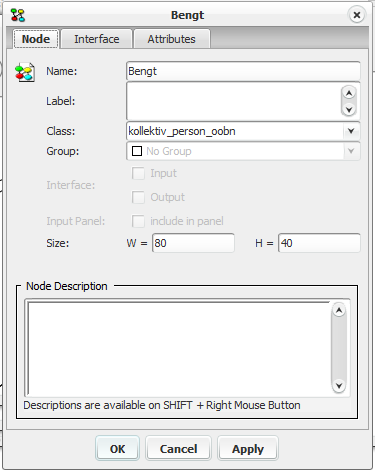Click the Name field containing Bengt

(243, 71)
